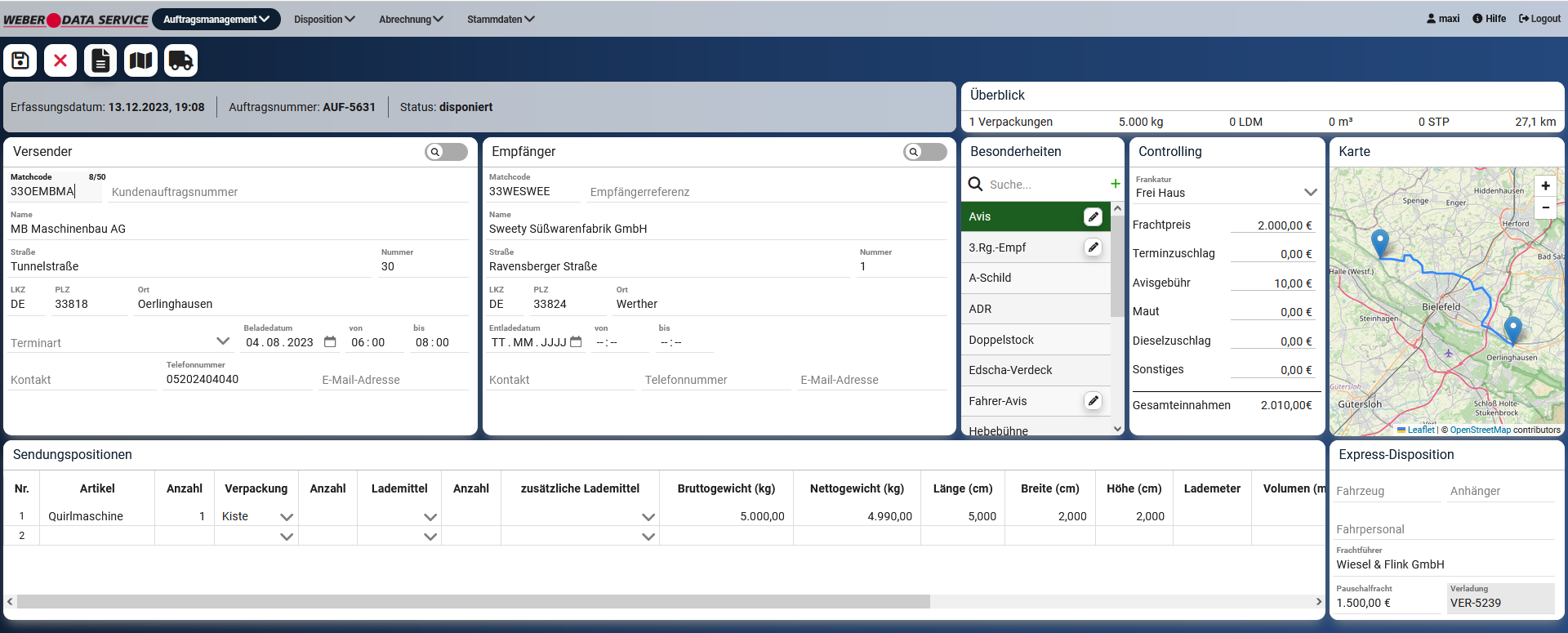The image size is (1568, 633).
Task: Click the horizontal scrollbar under Sendungspositionen
Action: pos(473,602)
